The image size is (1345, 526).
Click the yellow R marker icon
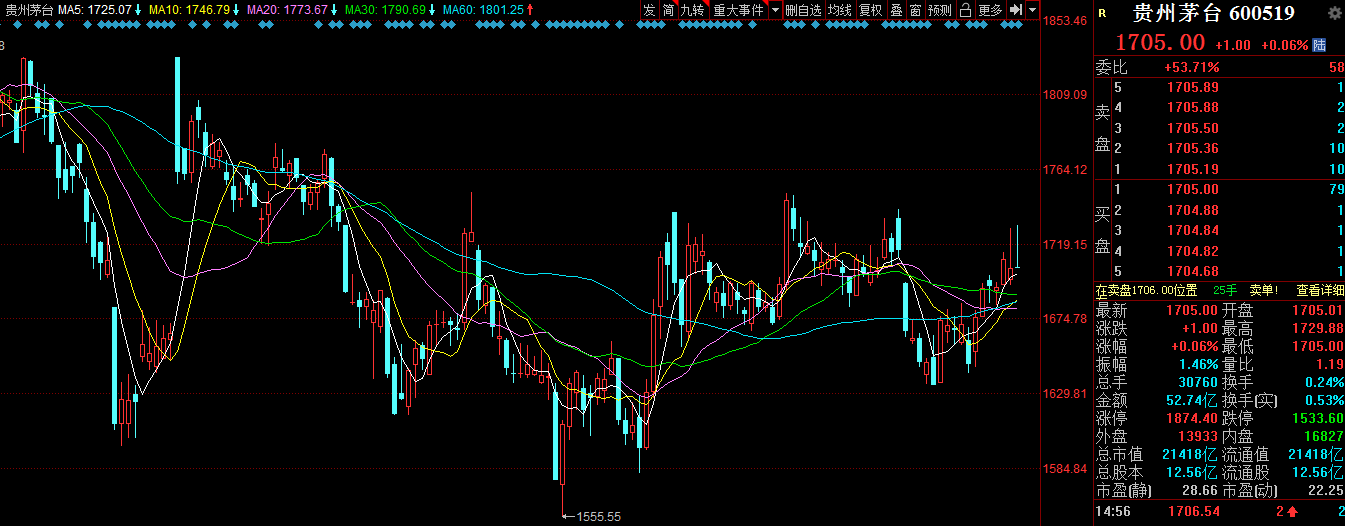tap(1102, 14)
